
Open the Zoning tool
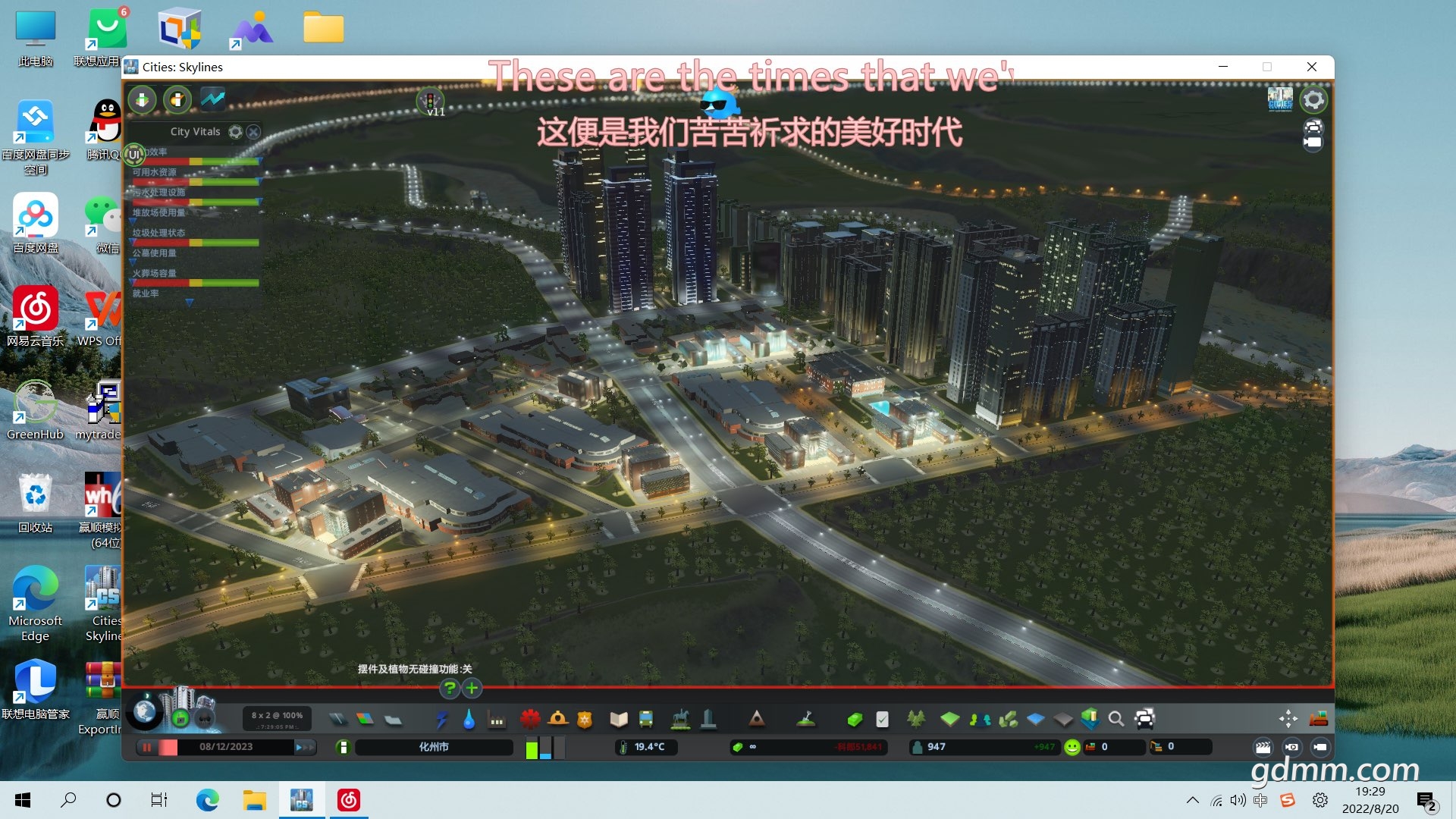click(365, 719)
